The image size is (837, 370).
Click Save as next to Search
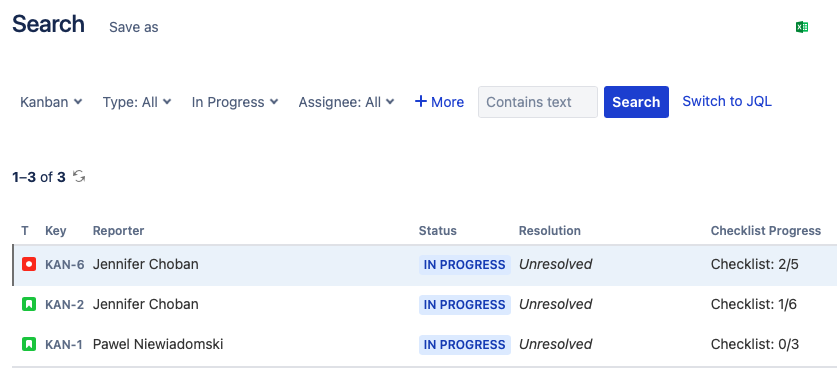[133, 27]
